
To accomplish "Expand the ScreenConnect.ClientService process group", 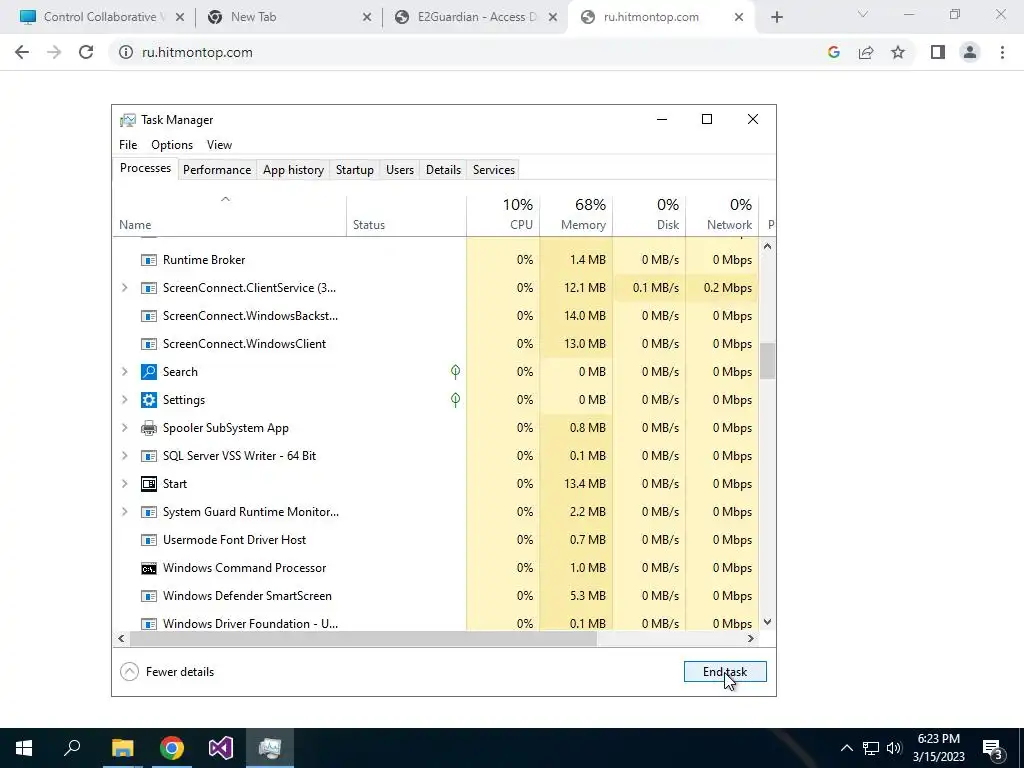I will tap(125, 288).
